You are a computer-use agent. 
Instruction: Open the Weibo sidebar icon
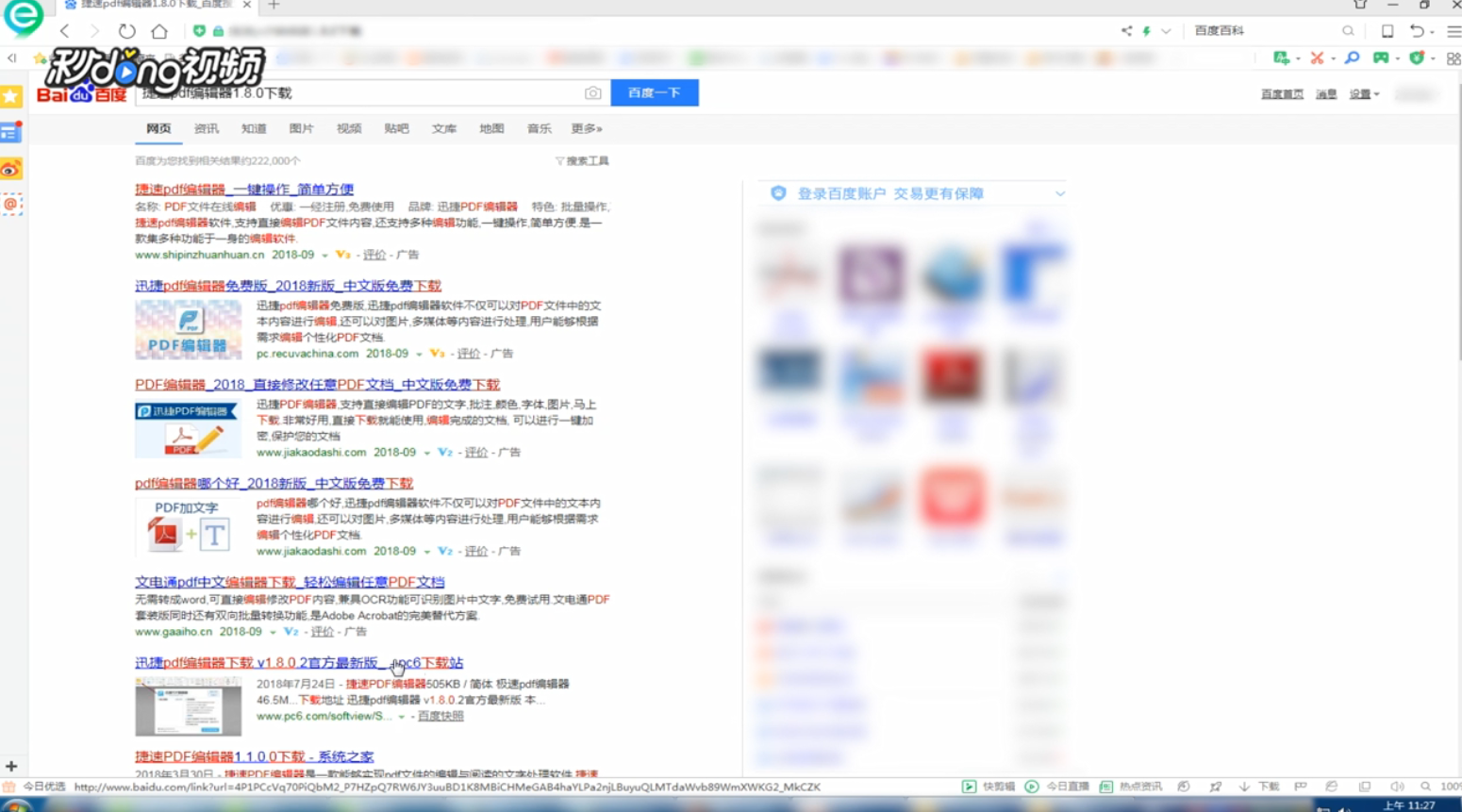click(11, 169)
